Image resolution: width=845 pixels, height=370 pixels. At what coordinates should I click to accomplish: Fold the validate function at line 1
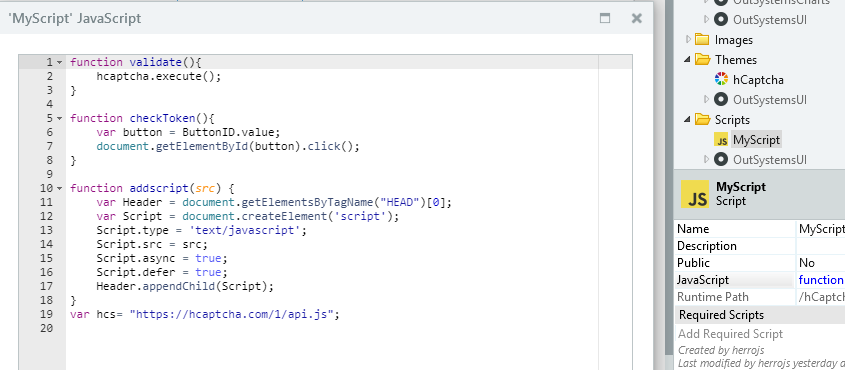[59, 62]
